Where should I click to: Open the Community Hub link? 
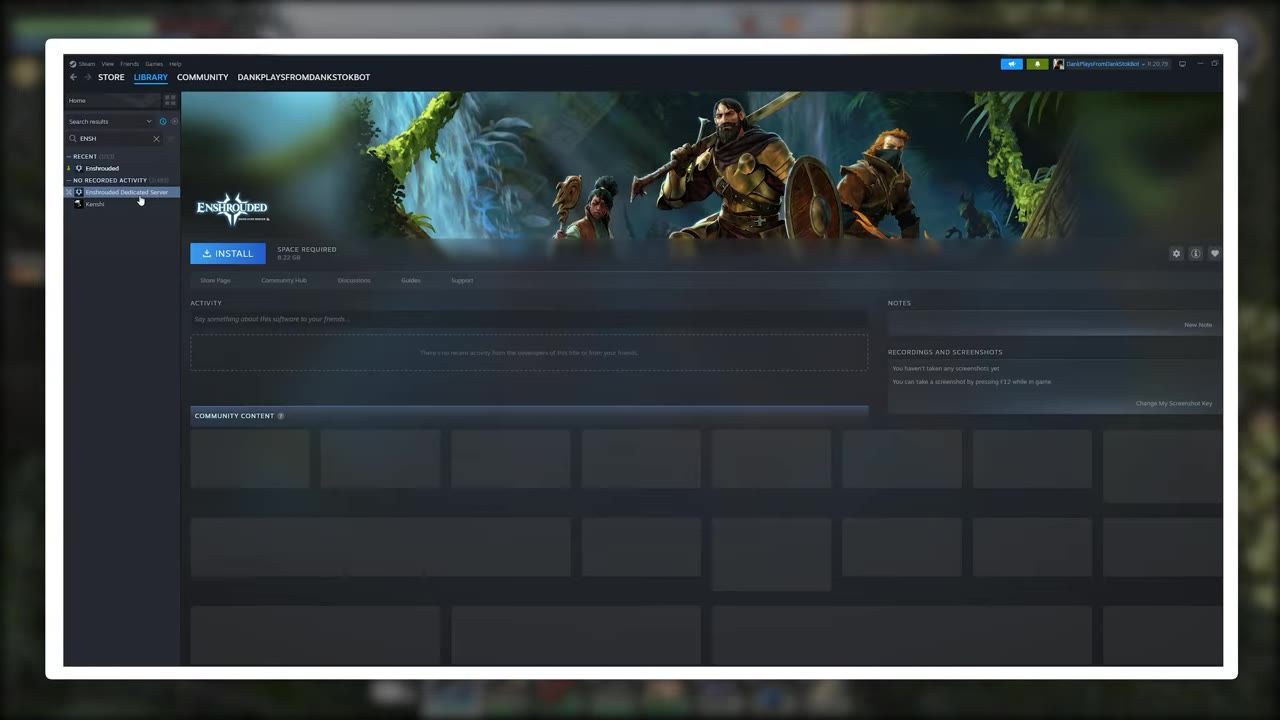[x=284, y=280]
